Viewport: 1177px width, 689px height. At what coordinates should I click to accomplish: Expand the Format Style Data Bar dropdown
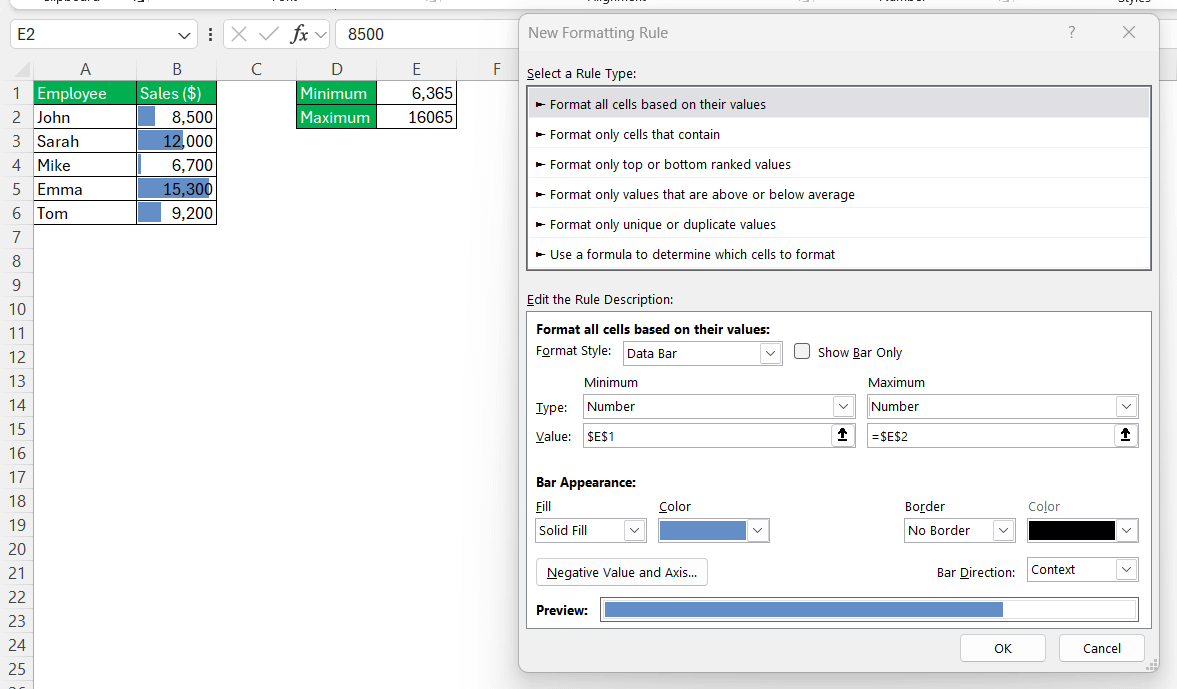point(770,353)
